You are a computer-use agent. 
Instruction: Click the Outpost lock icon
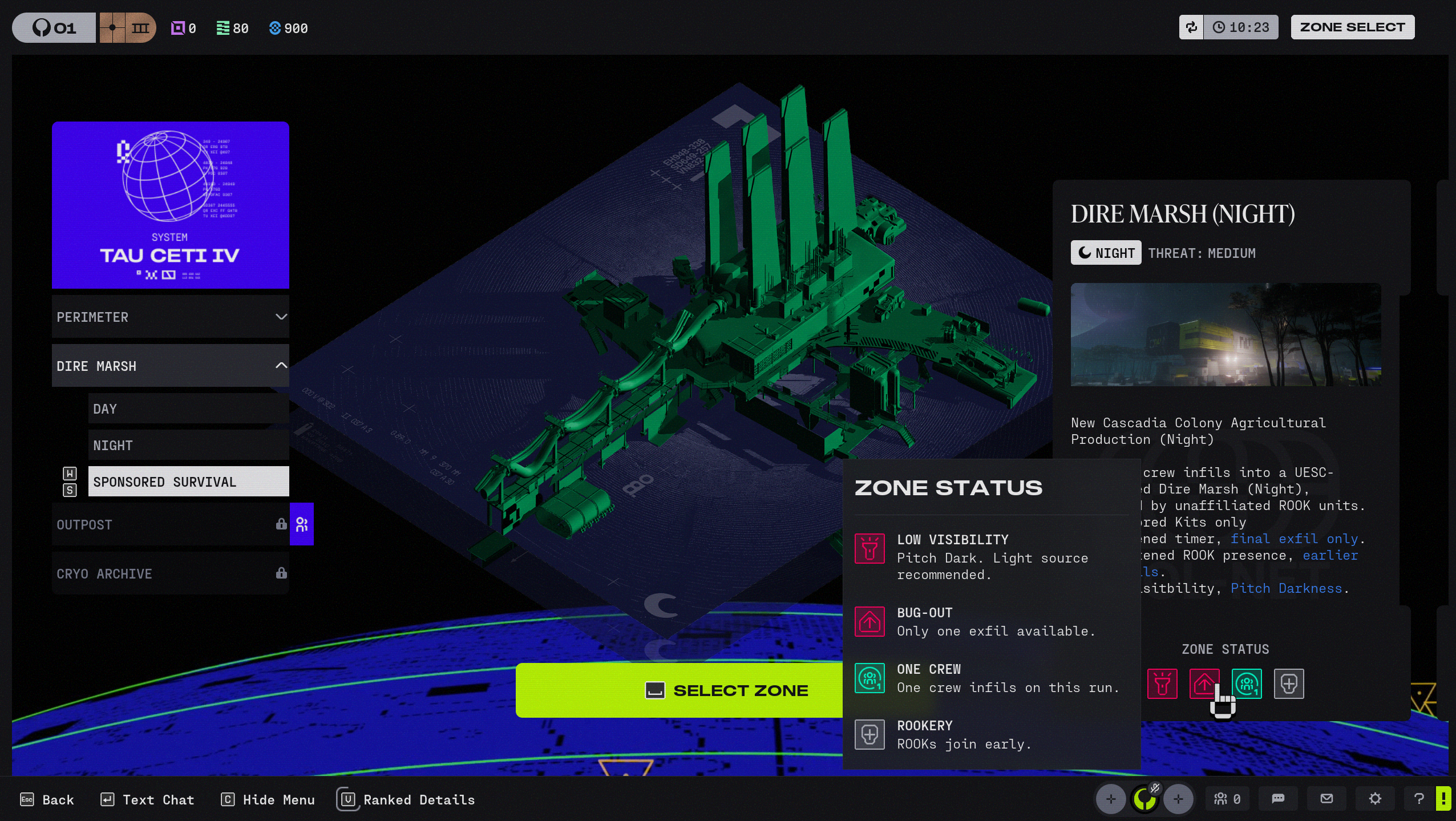coord(281,524)
